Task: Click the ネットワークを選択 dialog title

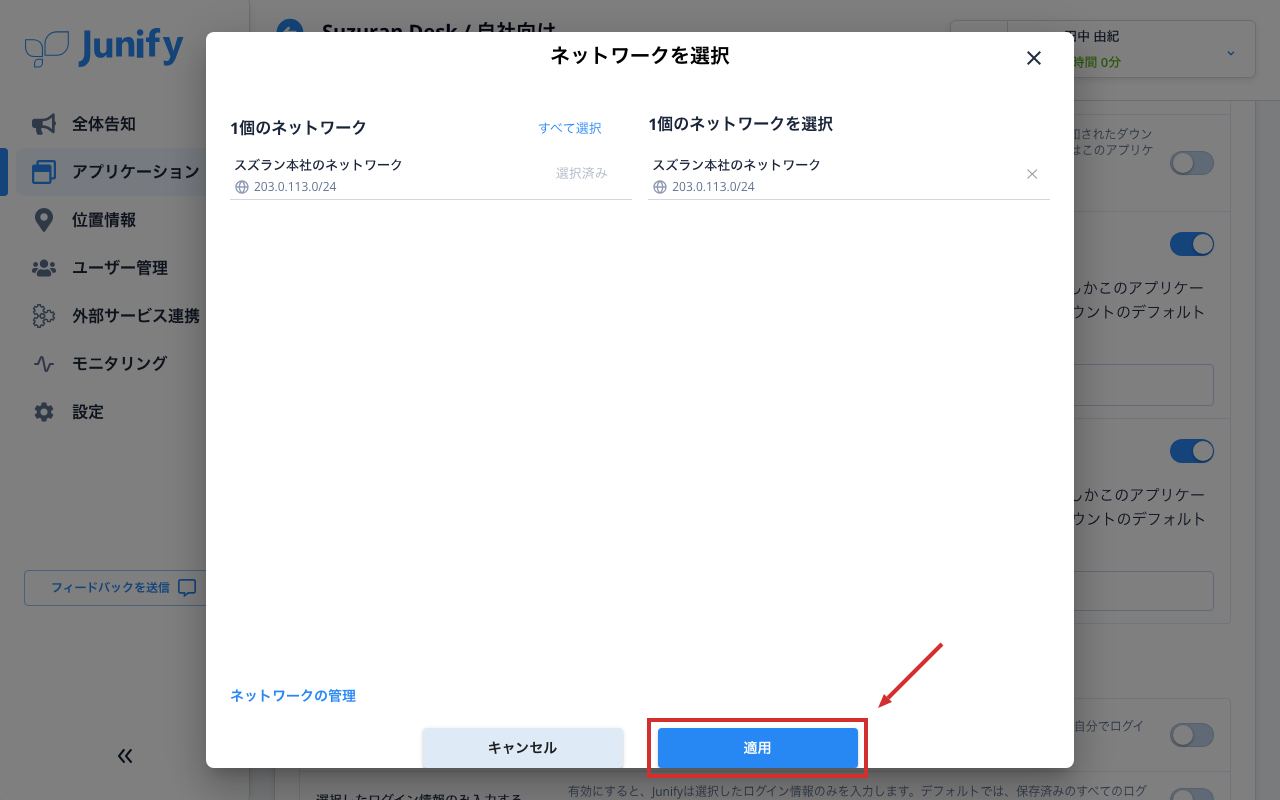Action: (640, 56)
